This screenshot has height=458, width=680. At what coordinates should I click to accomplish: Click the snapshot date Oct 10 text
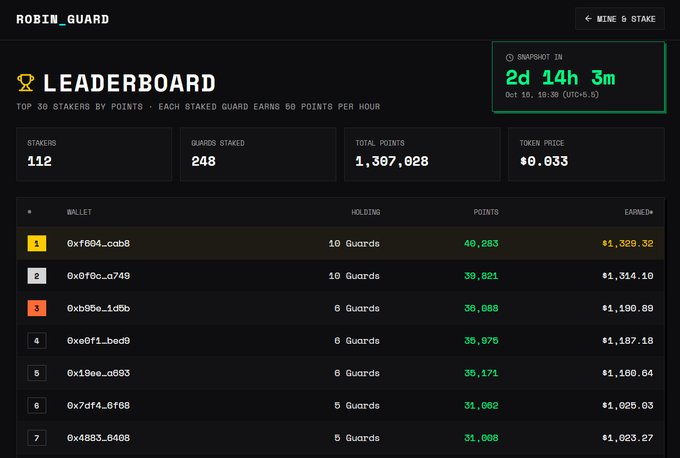[x=552, y=95]
